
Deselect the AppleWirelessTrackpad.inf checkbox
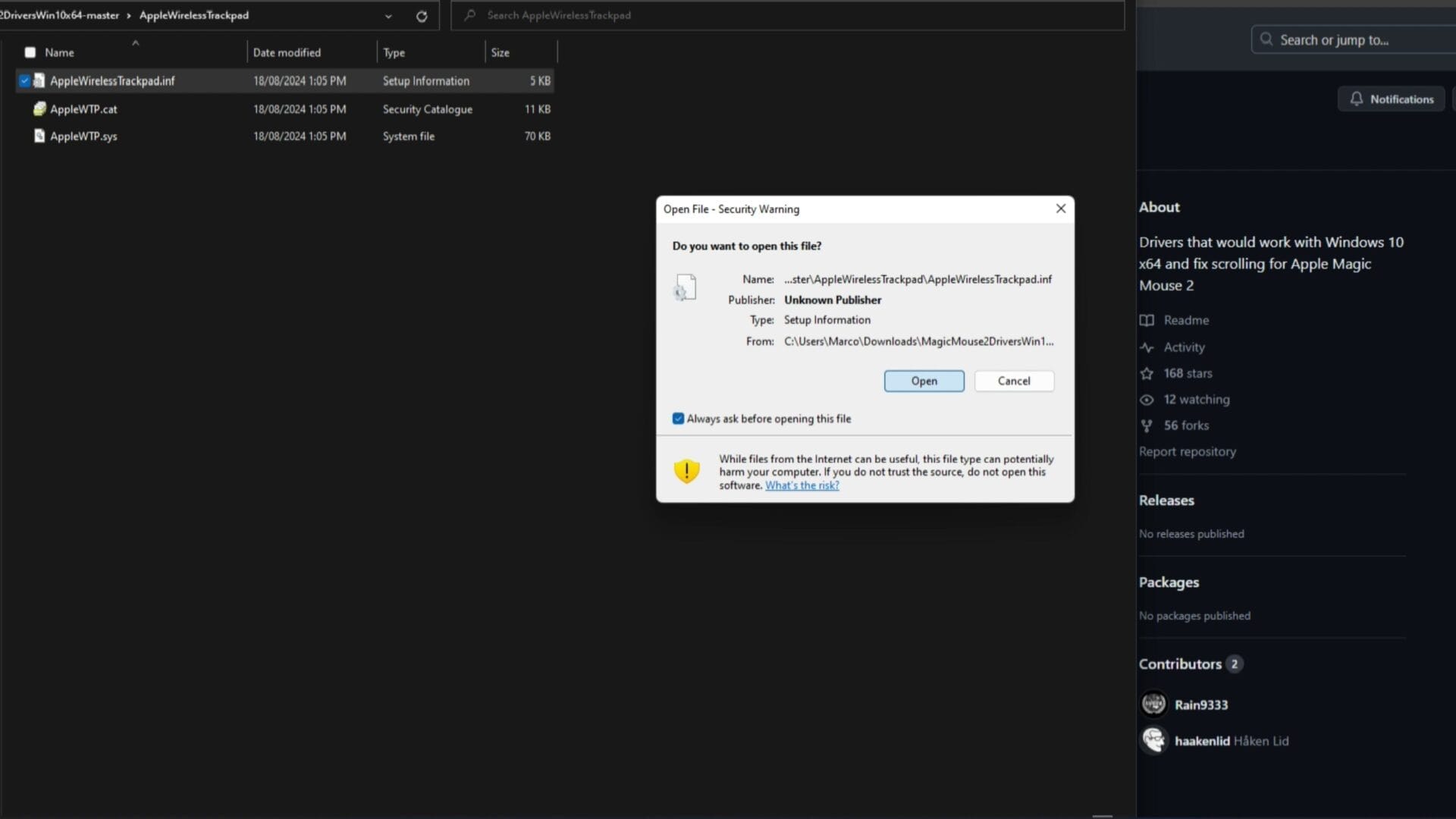click(x=25, y=80)
